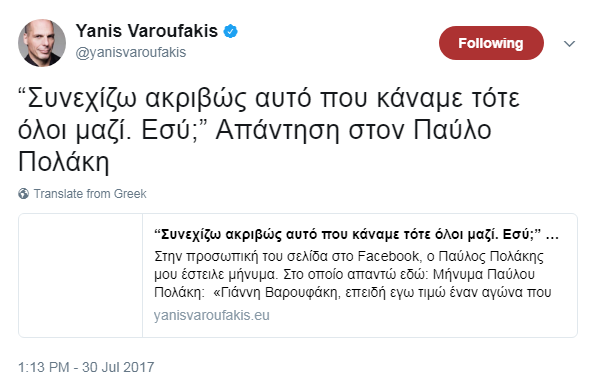Open the Yanis Varoufakis display name
597x381 pixels.
[147, 31]
